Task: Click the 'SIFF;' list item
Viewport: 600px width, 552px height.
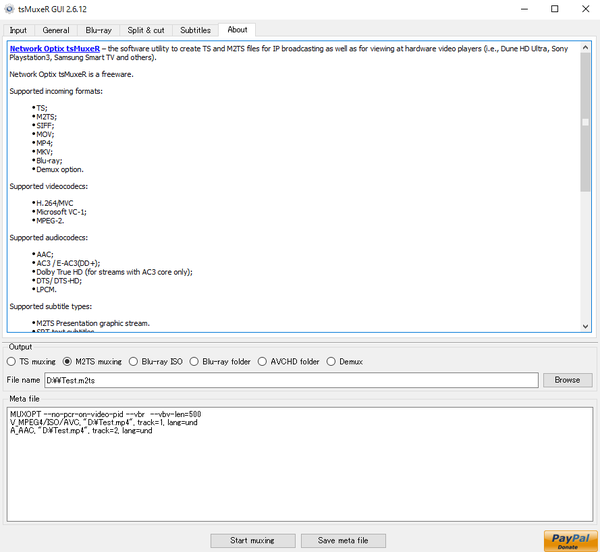Action: point(45,125)
